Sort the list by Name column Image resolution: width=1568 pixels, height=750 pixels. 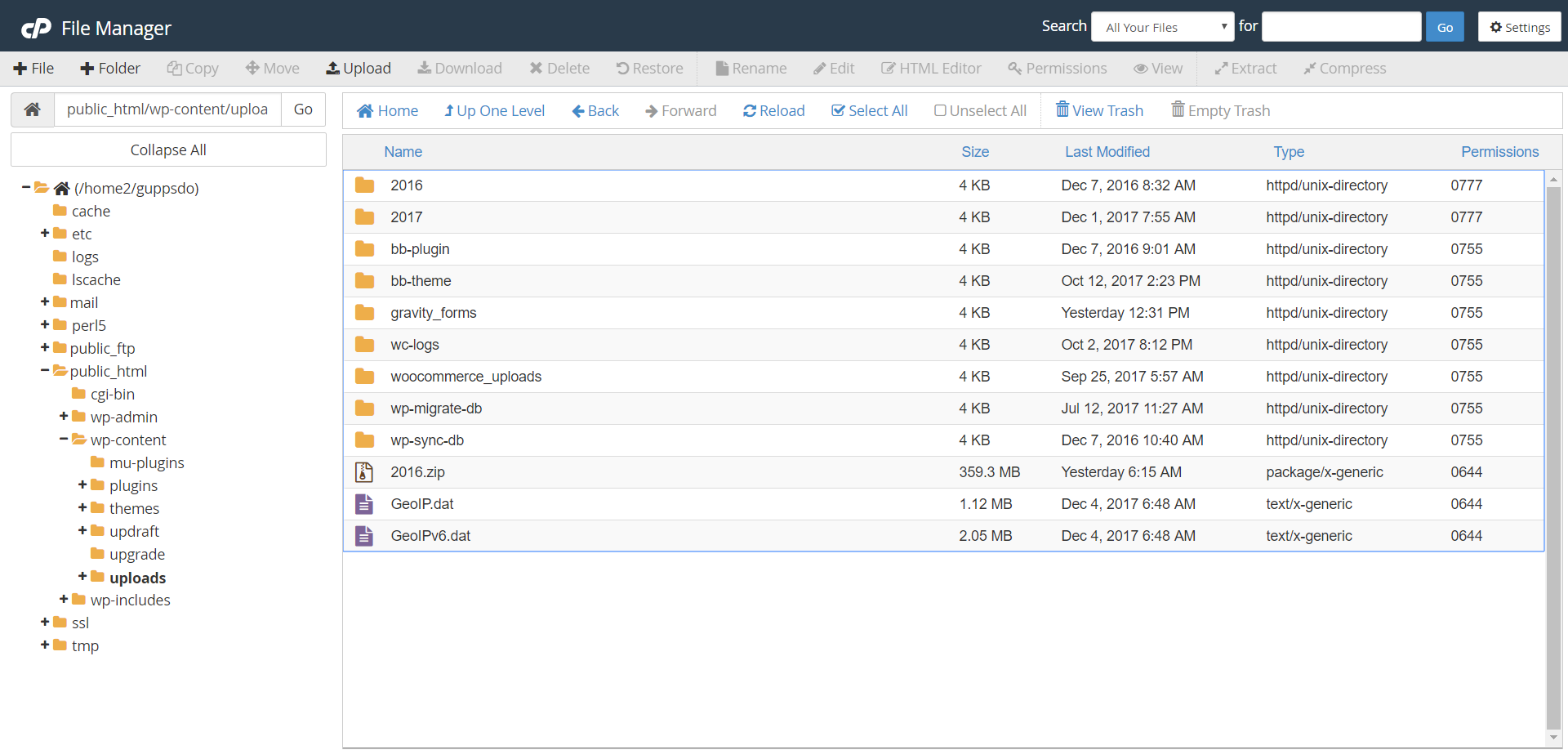click(x=403, y=152)
